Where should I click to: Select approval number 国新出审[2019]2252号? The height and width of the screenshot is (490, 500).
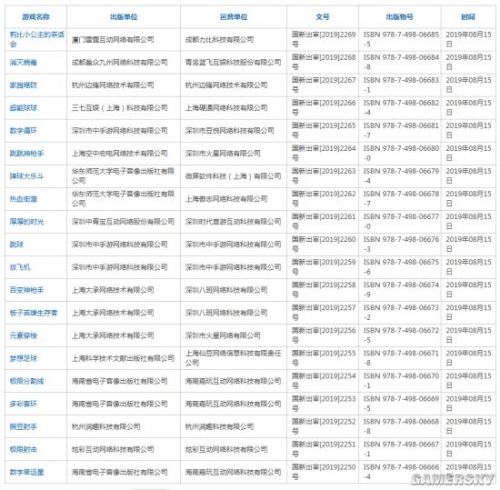[324, 426]
